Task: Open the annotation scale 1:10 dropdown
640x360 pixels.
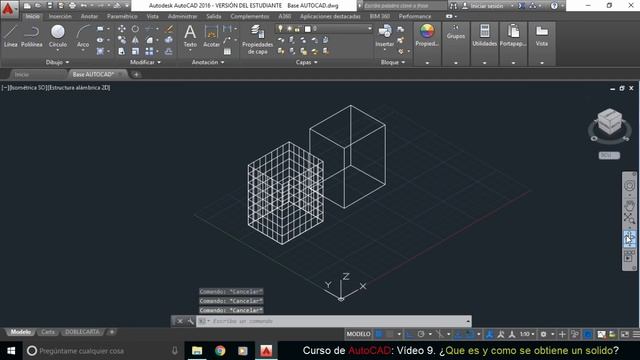Action: point(527,334)
